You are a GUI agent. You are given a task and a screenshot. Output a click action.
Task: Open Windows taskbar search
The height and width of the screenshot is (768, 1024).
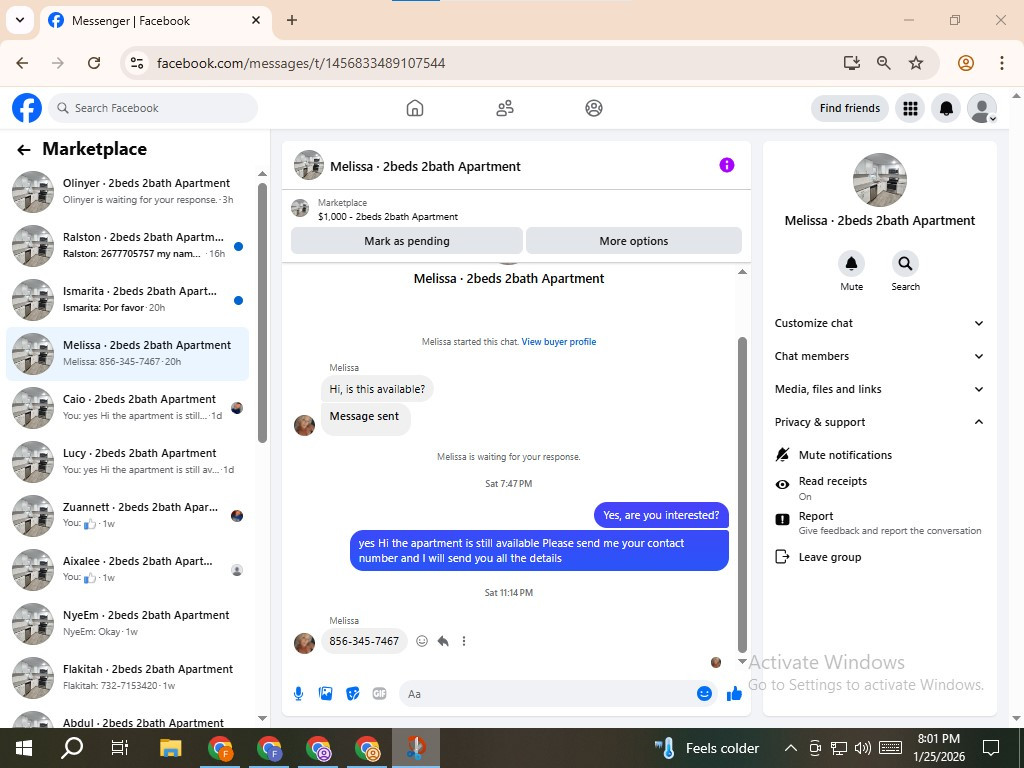[72, 748]
